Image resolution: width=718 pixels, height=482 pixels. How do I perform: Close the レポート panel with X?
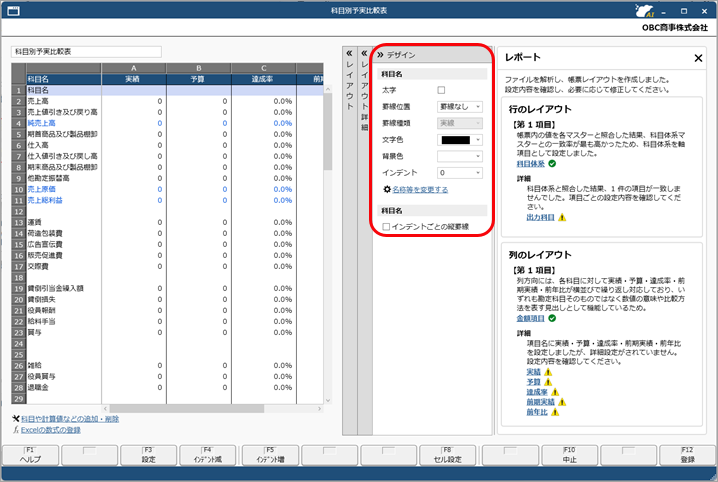click(x=698, y=58)
